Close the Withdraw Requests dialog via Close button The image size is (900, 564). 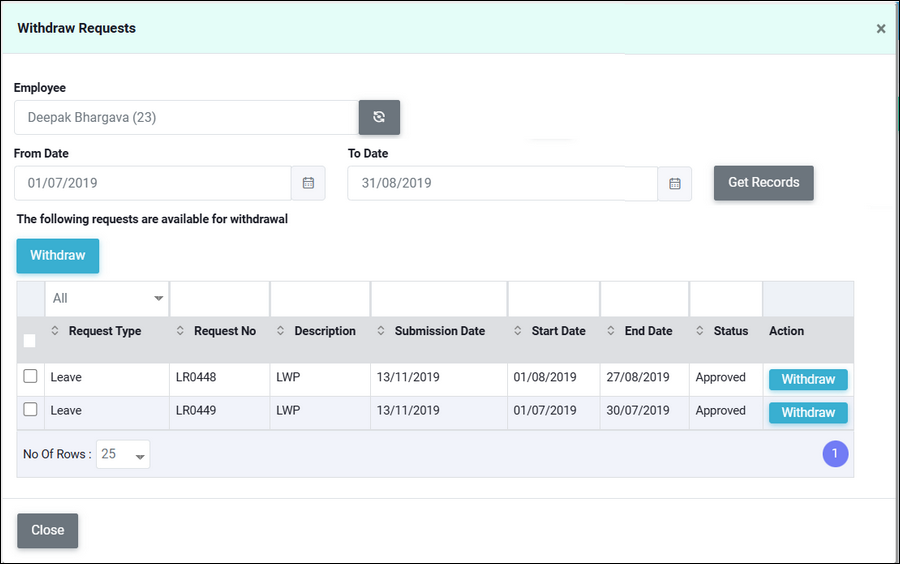pyautogui.click(x=47, y=530)
